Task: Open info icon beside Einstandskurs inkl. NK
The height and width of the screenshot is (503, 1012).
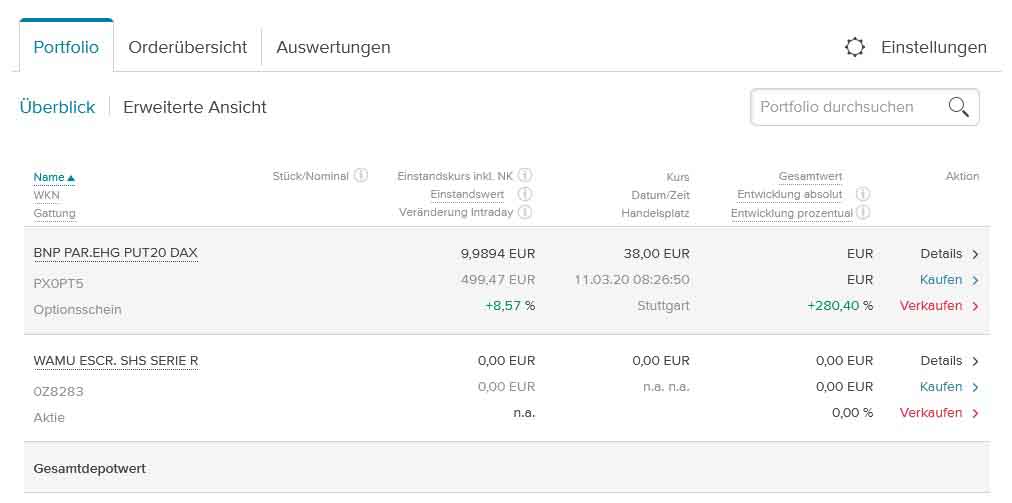Action: click(x=524, y=176)
